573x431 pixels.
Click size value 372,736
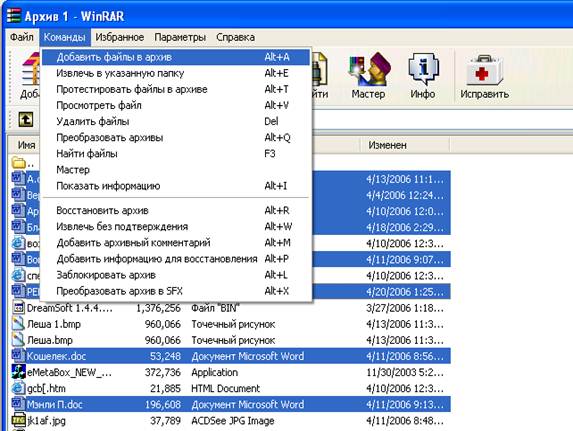(x=163, y=373)
